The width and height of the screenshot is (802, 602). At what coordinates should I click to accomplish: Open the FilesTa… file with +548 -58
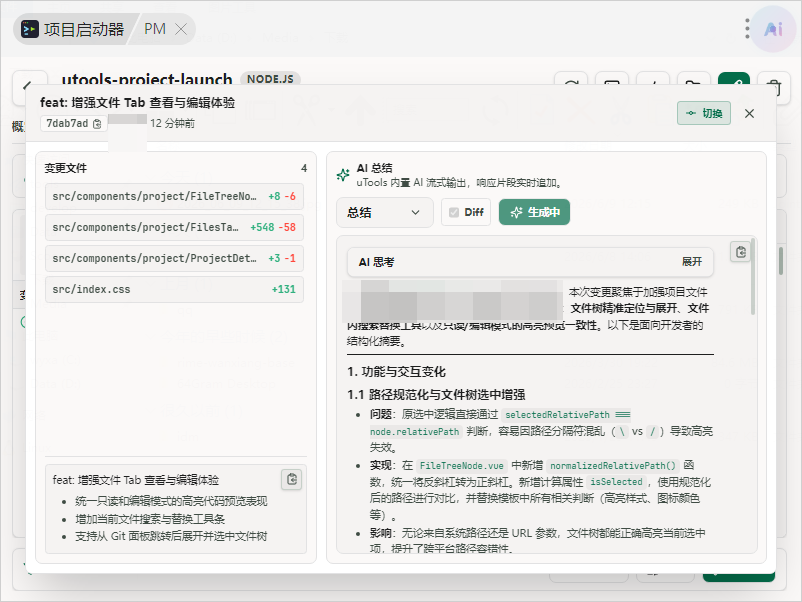[174, 228]
